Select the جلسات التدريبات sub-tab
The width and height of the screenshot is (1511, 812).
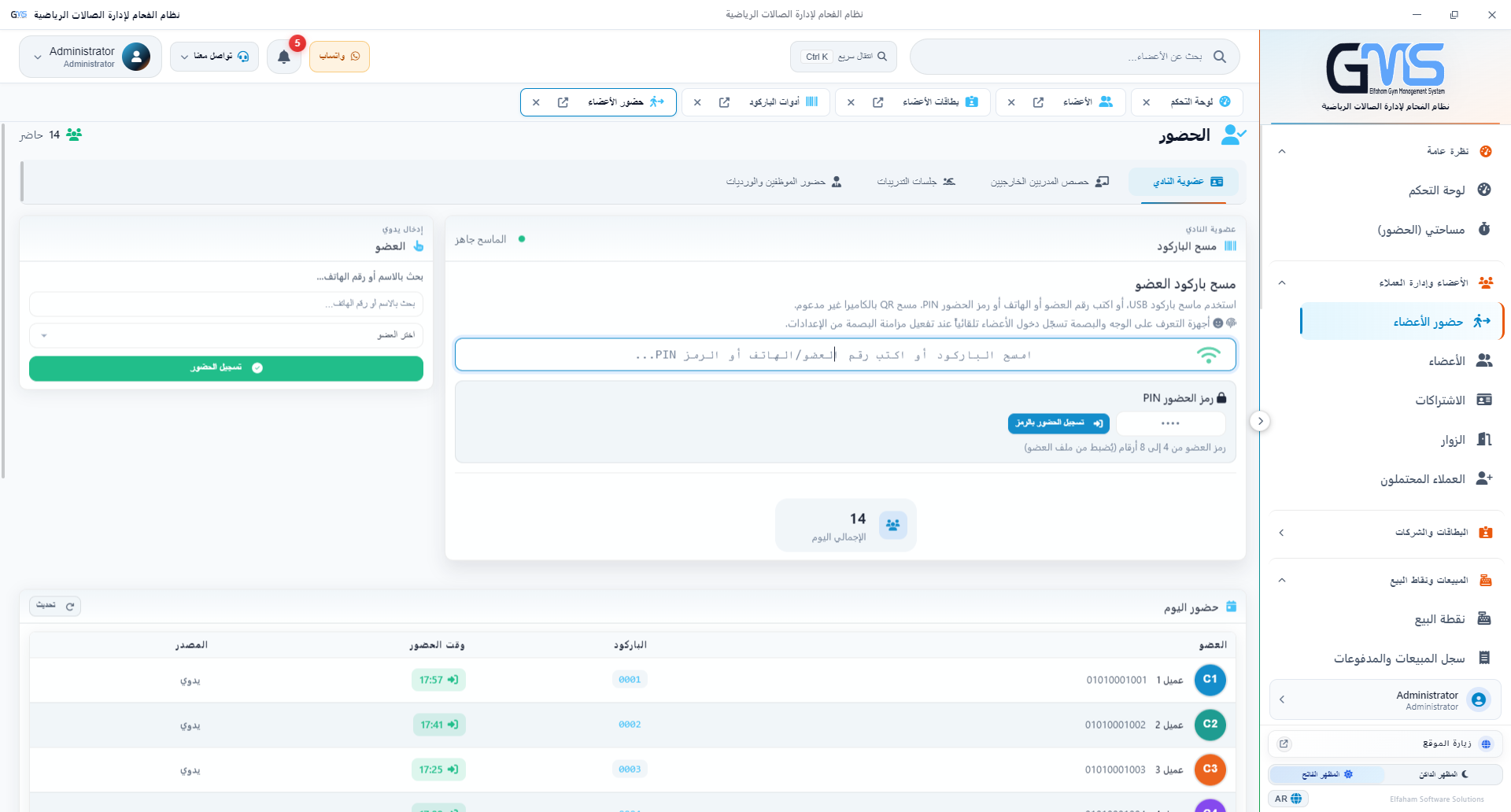tap(916, 182)
